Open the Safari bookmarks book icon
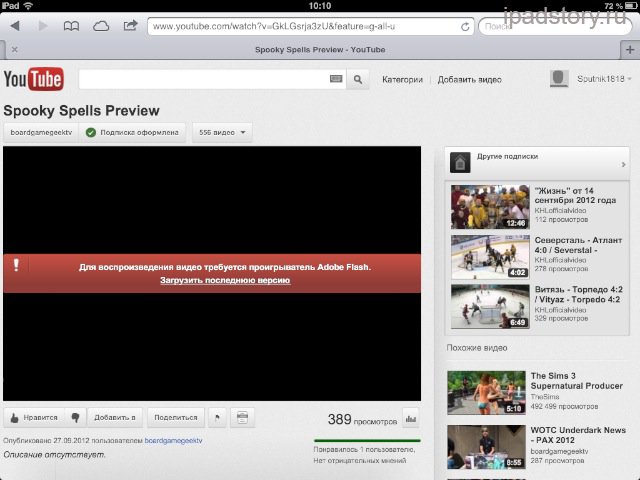The height and width of the screenshot is (480, 640). coord(73,26)
